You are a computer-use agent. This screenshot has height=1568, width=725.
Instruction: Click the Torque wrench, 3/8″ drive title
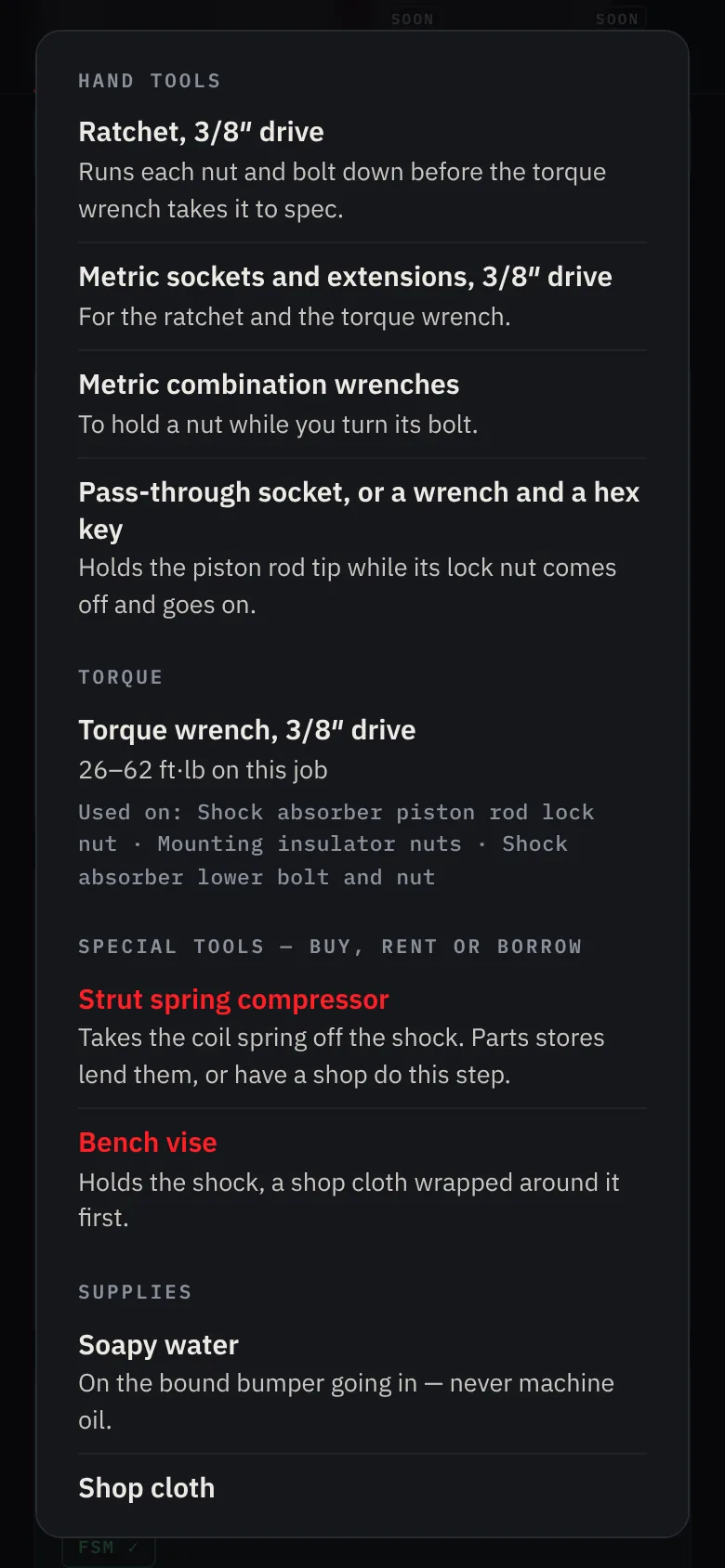click(246, 730)
